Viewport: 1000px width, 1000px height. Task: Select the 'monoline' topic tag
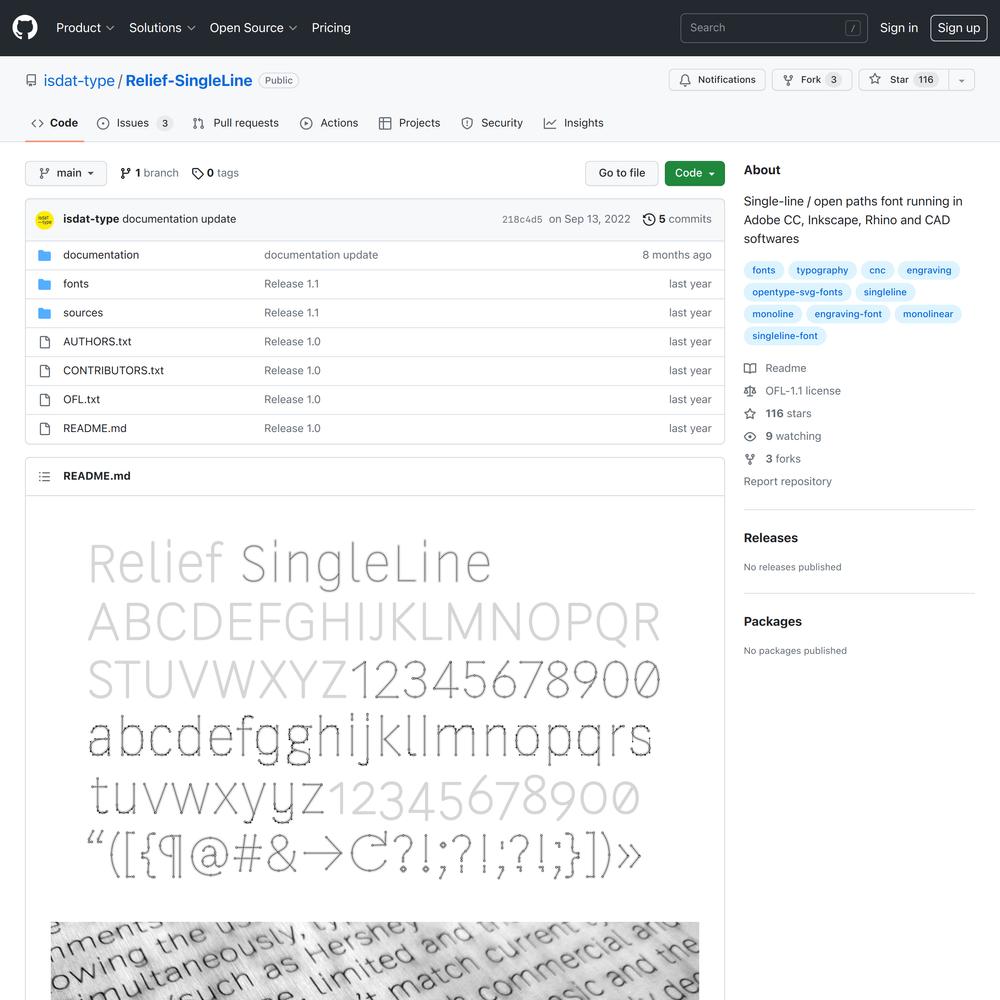click(x=772, y=314)
